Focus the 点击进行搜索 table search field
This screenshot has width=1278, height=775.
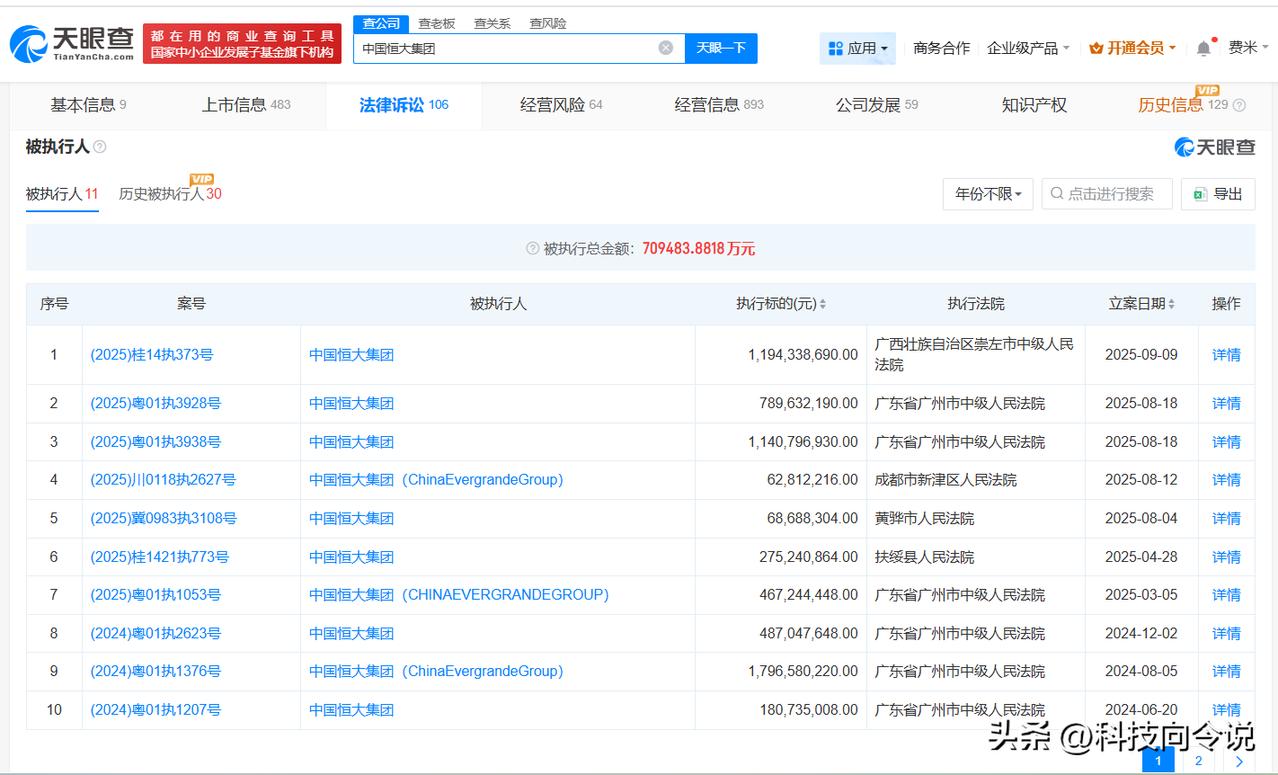coord(1107,194)
